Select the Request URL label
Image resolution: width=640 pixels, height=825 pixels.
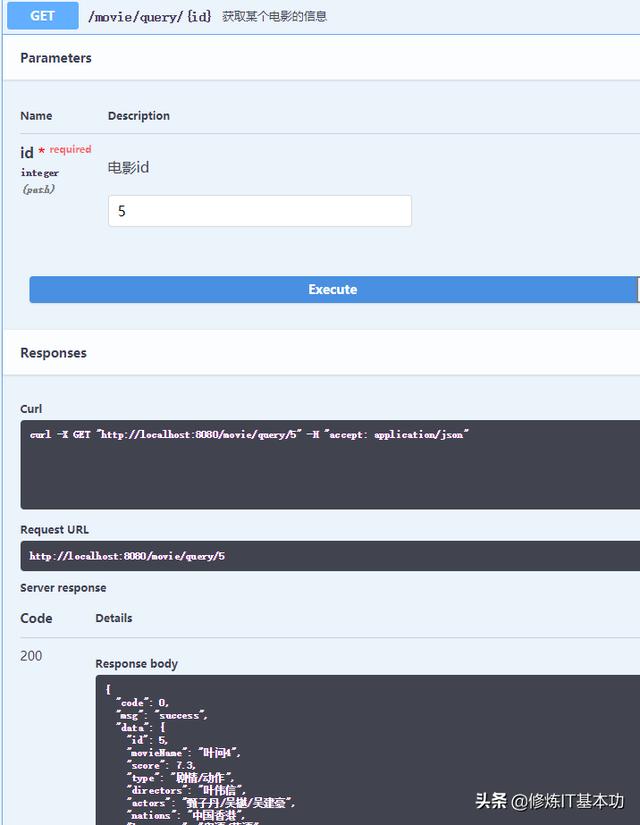pyautogui.click(x=54, y=530)
